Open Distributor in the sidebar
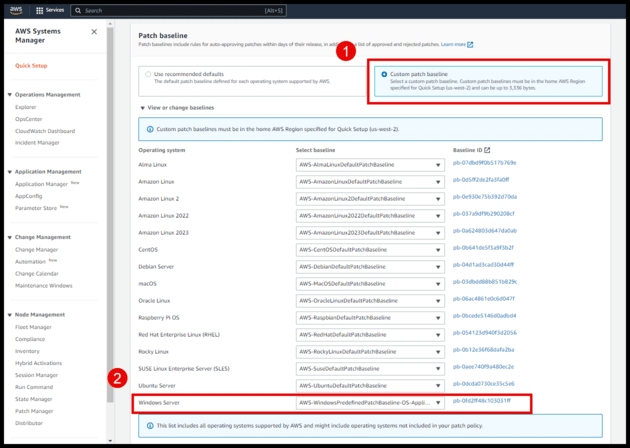Image resolution: width=630 pixels, height=448 pixels. click(x=29, y=423)
